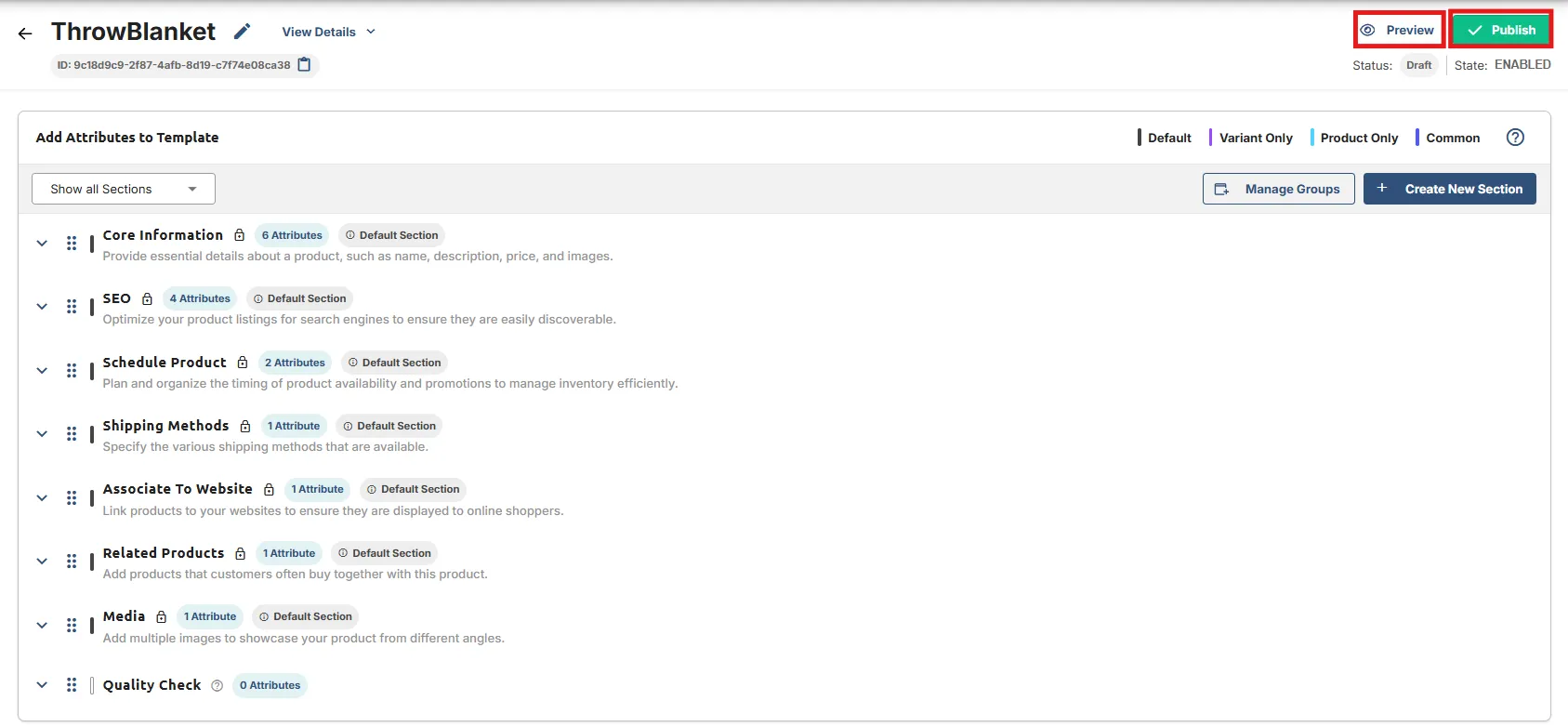Expand the SEO section
Viewport: 1568px width, 727px height.
click(x=42, y=307)
